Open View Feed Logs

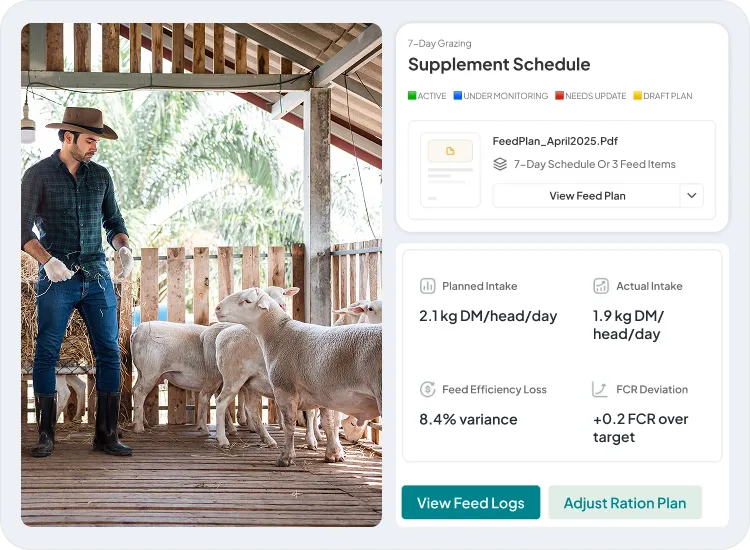[471, 503]
